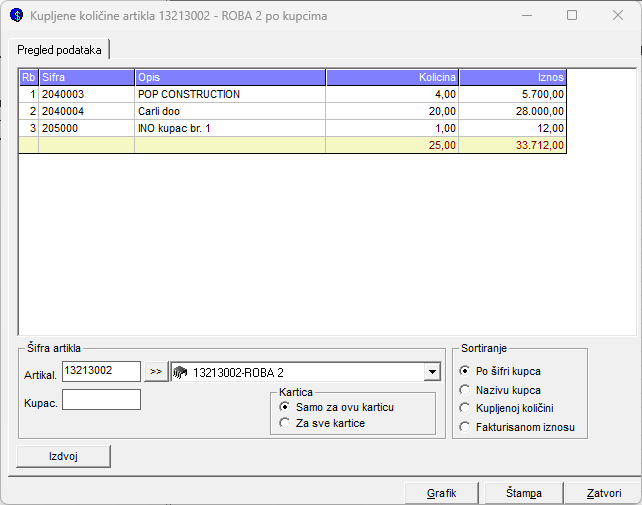Open the Grafik chart button
The width and height of the screenshot is (642, 505).
[441, 493]
